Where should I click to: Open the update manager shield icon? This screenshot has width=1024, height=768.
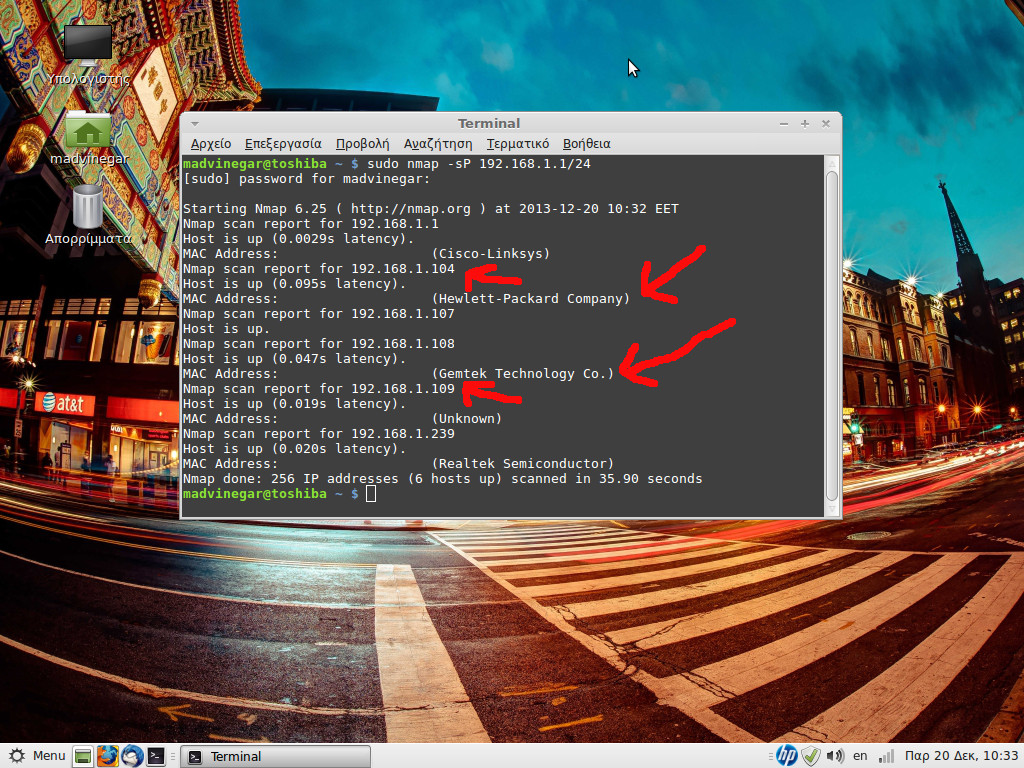[810, 756]
